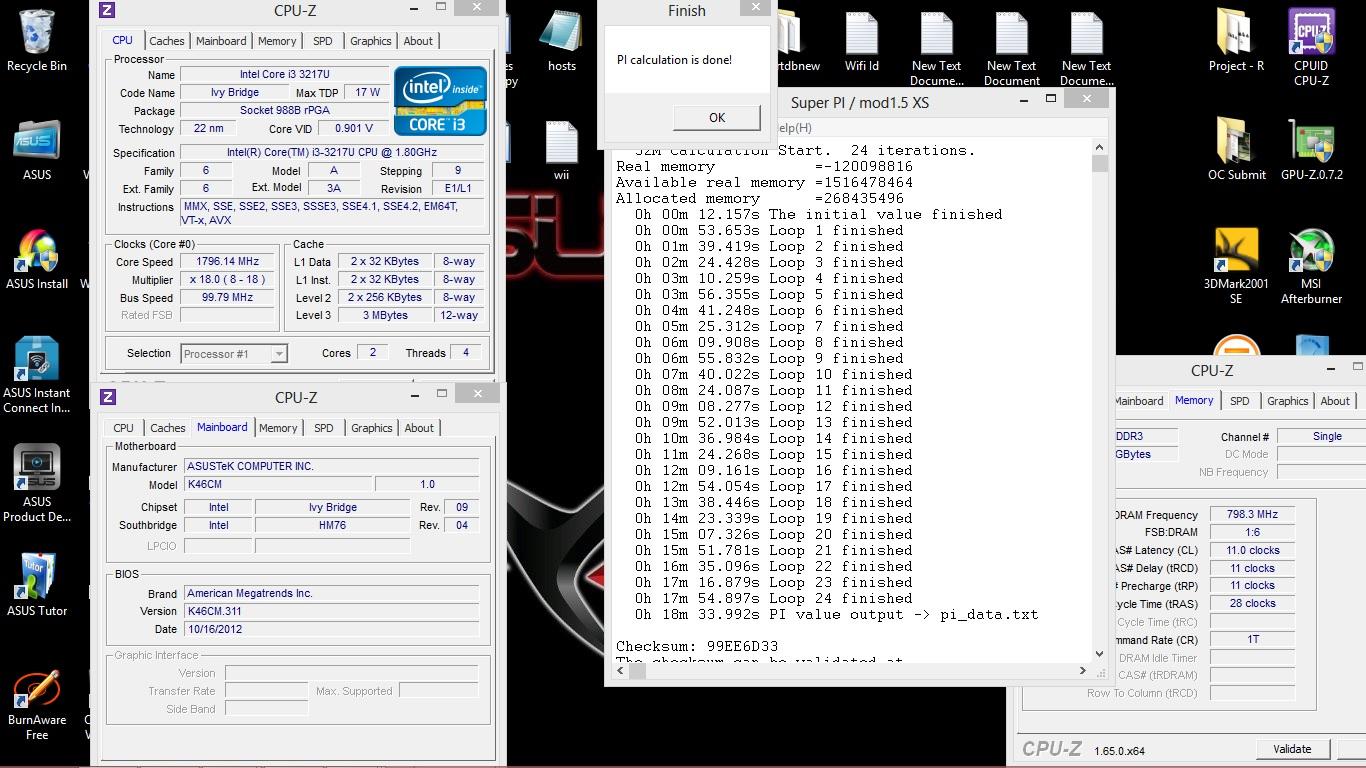Click the Loop 24 finished line
1366x768 pixels.
click(774, 598)
